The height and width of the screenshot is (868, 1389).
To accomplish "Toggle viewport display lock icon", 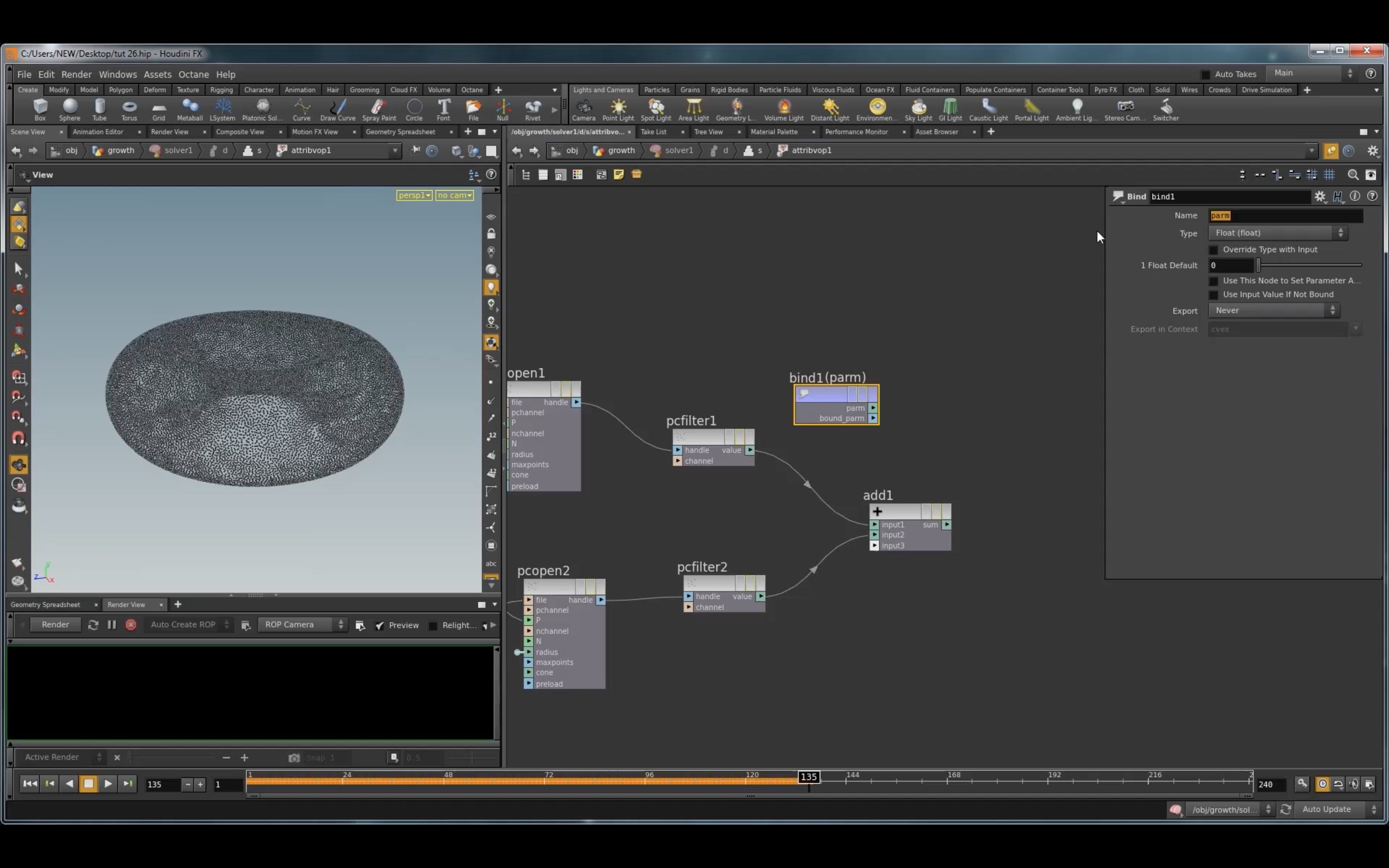I will tap(491, 234).
